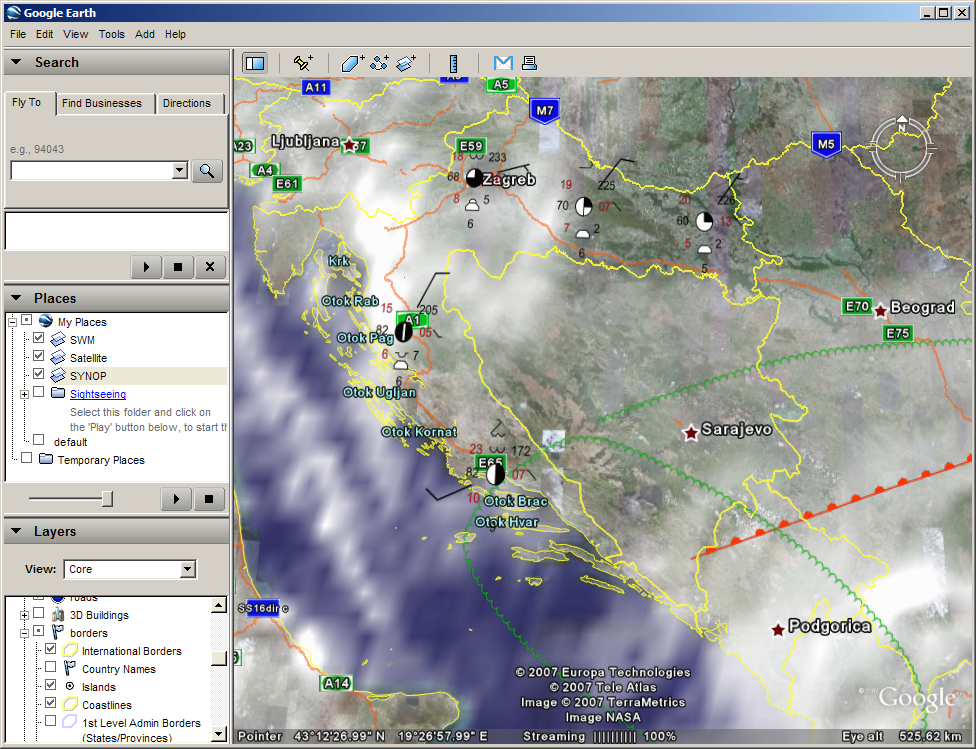Uncheck the Satellite checkbox
Screen dimensions: 976x749
pyautogui.click(x=39, y=356)
